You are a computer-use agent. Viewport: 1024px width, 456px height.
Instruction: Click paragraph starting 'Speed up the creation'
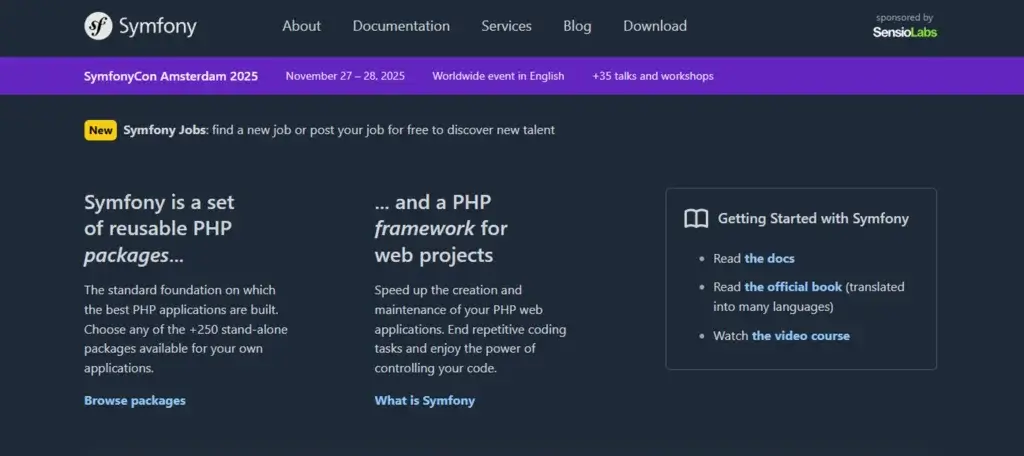[x=470, y=329]
